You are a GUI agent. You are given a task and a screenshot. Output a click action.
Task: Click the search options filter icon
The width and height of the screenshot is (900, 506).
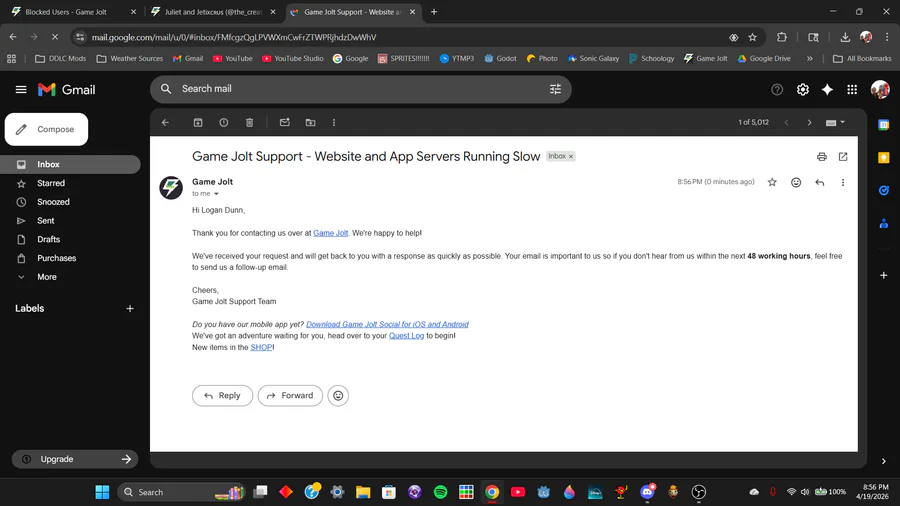[x=555, y=89]
